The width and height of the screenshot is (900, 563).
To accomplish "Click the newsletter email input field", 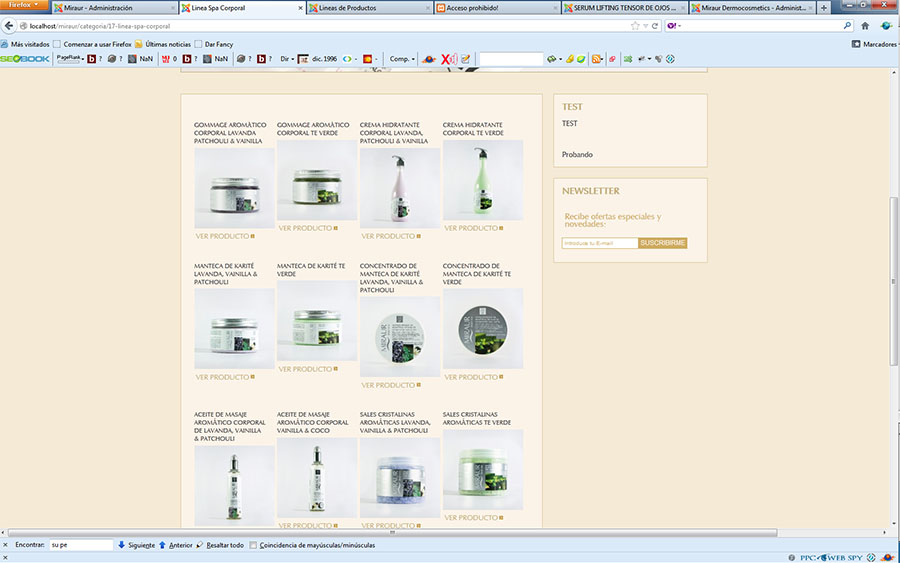I will pyautogui.click(x=600, y=243).
